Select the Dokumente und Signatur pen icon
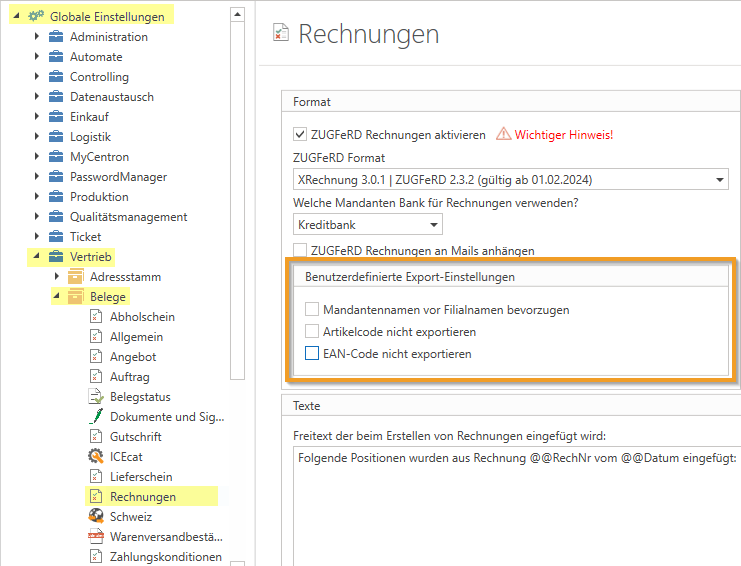741x566 pixels. (96, 416)
